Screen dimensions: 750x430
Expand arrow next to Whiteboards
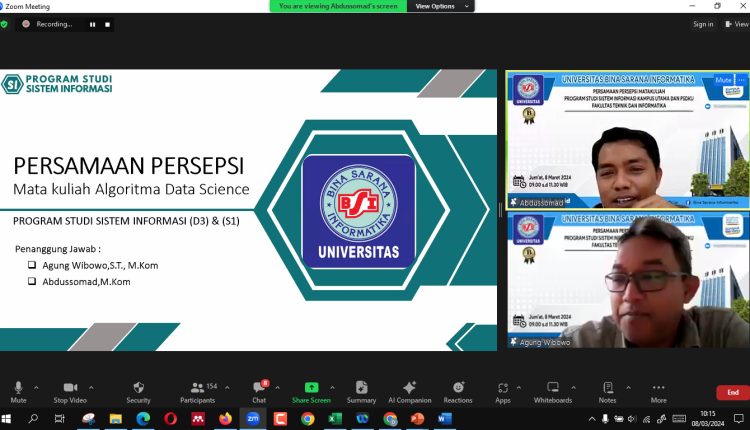(x=574, y=387)
